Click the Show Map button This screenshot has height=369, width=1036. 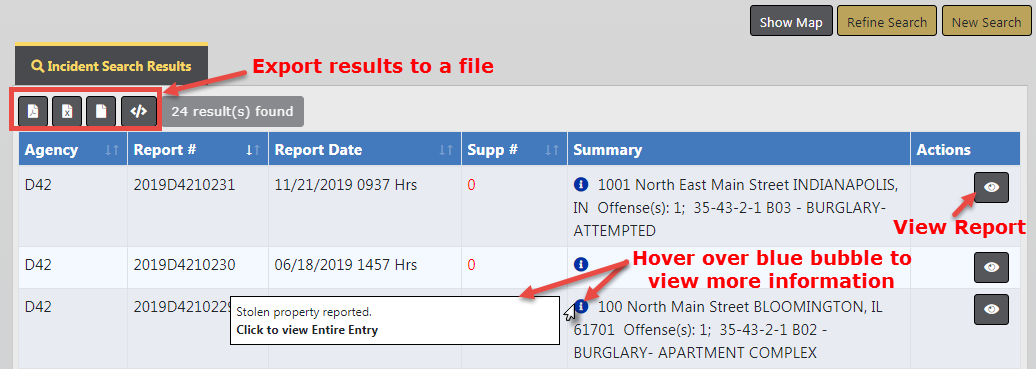pyautogui.click(x=791, y=22)
